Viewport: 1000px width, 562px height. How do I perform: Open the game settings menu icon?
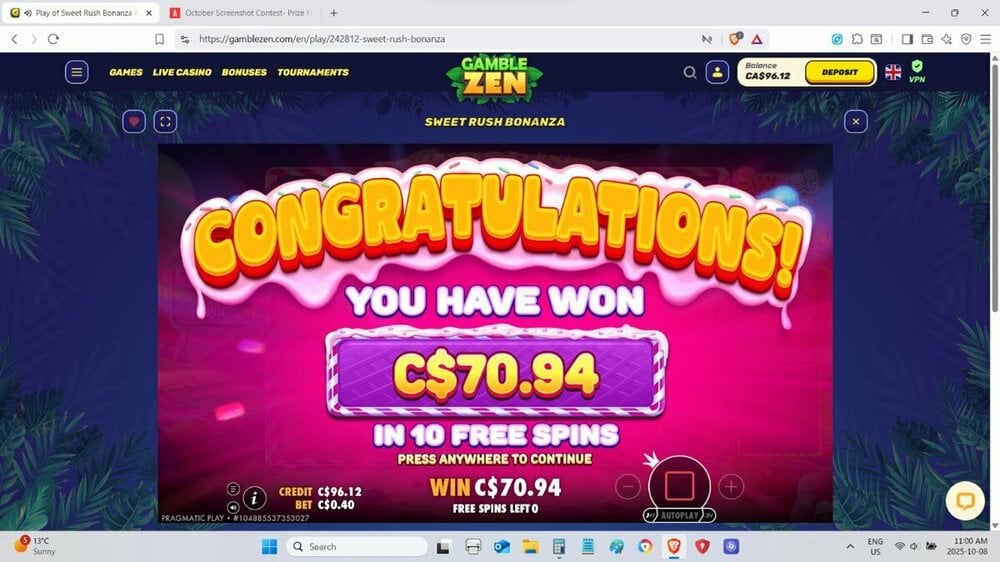(x=233, y=489)
